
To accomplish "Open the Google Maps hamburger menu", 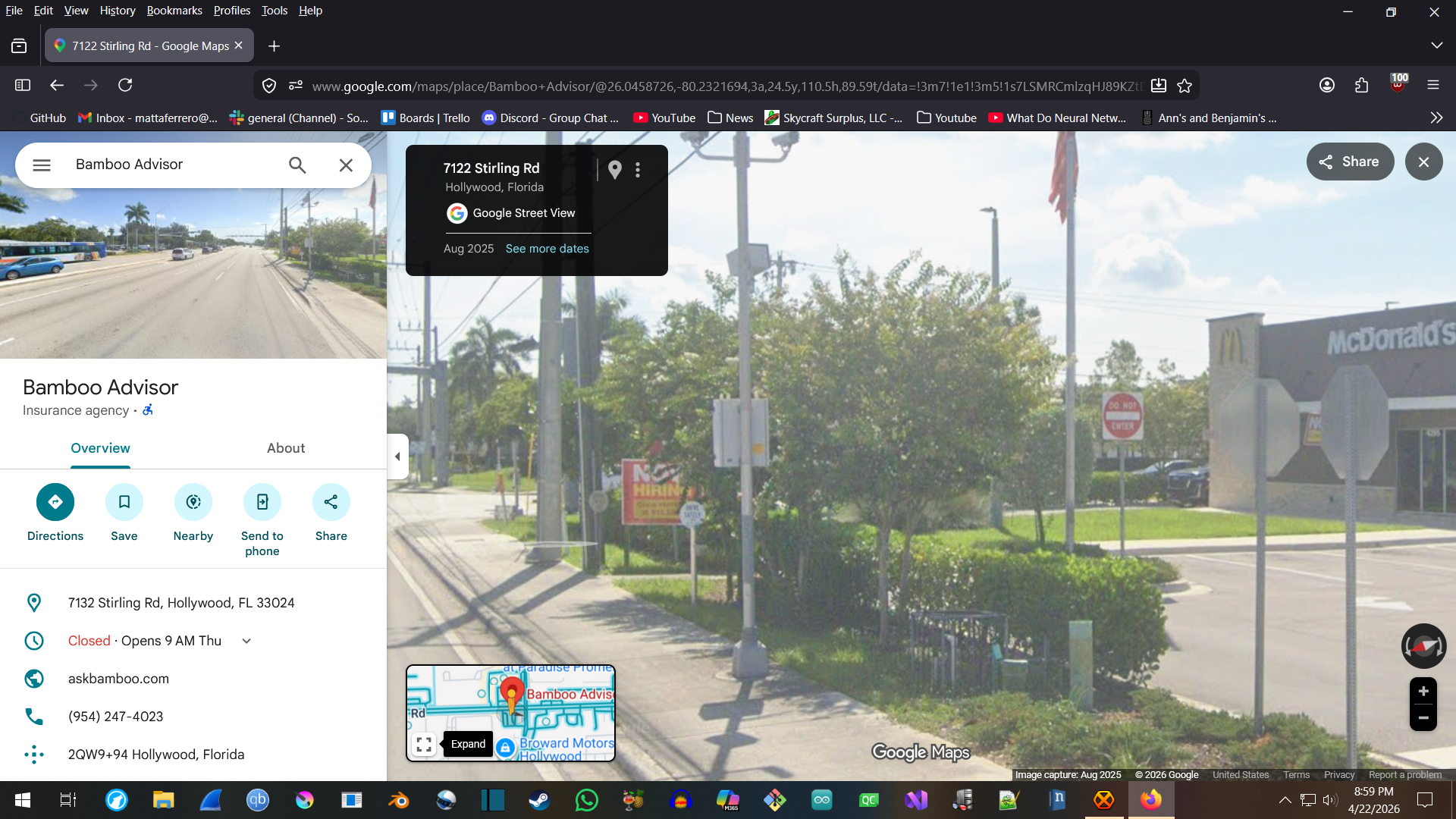I will (x=42, y=165).
